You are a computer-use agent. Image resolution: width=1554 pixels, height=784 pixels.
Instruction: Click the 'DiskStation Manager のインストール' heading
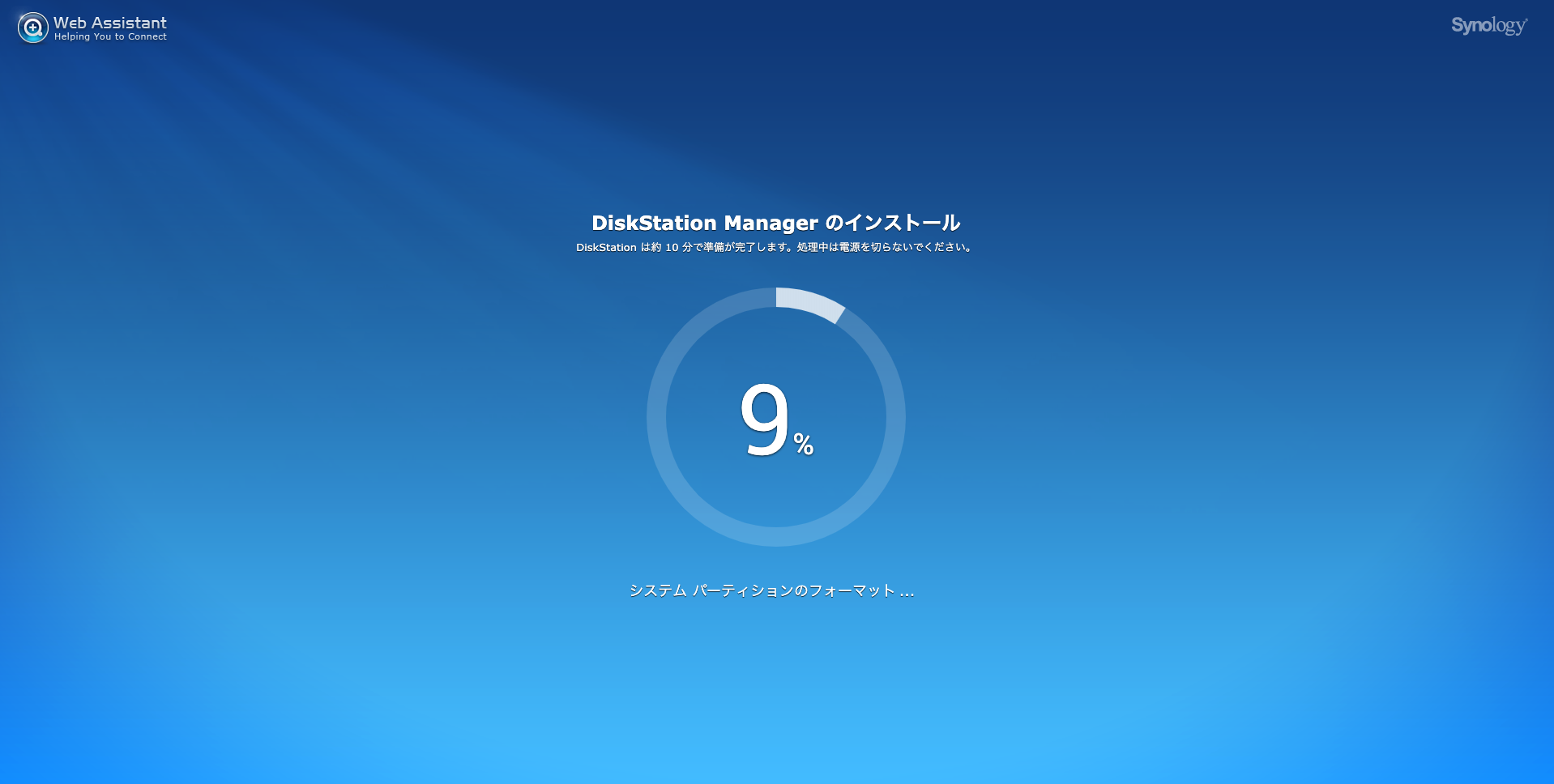[x=776, y=223]
